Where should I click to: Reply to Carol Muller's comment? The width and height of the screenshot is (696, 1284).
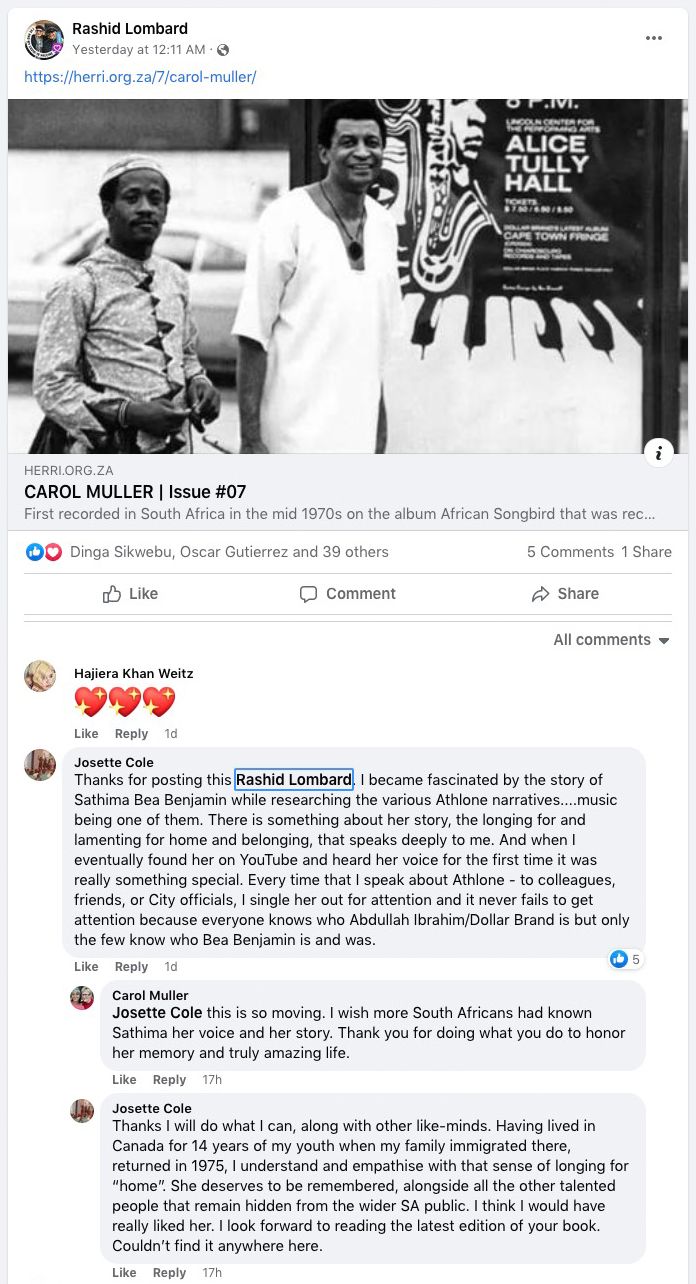pyautogui.click(x=169, y=1080)
